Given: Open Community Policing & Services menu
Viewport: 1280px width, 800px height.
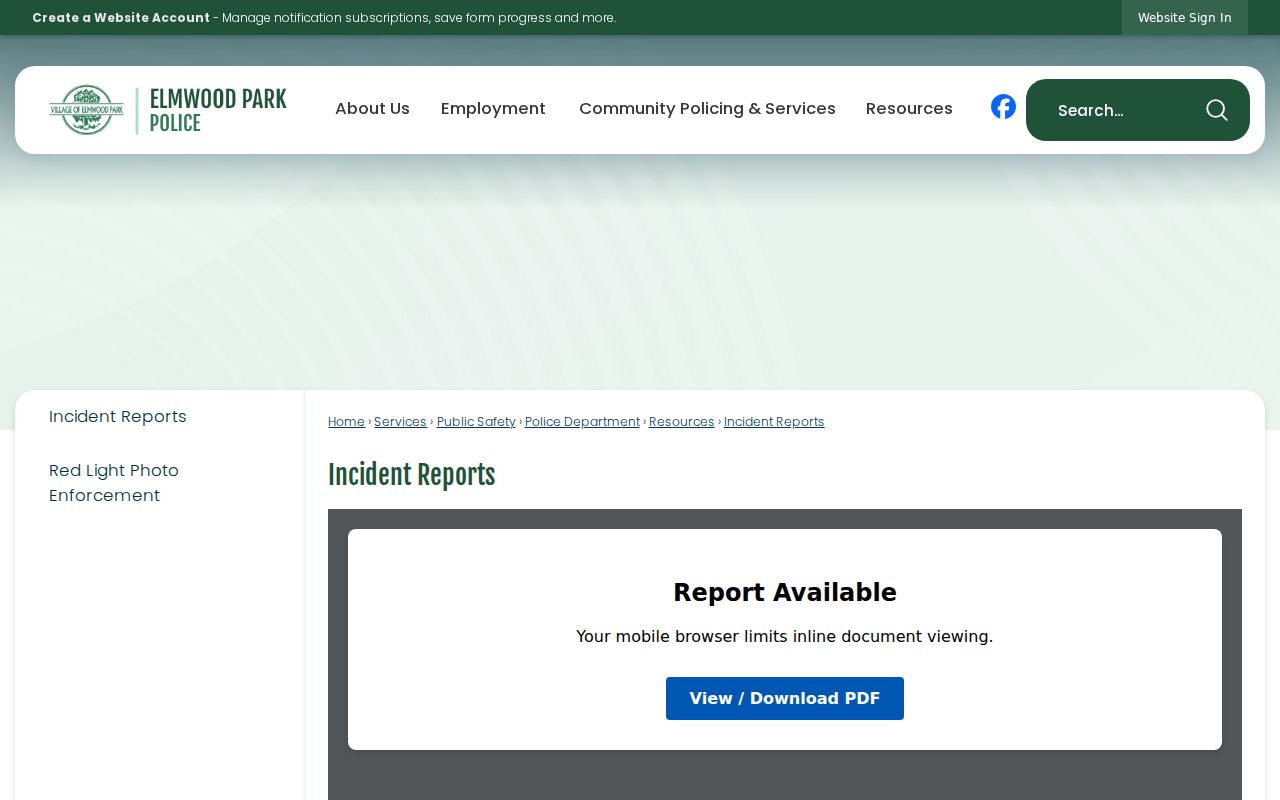Looking at the screenshot, I should (707, 109).
